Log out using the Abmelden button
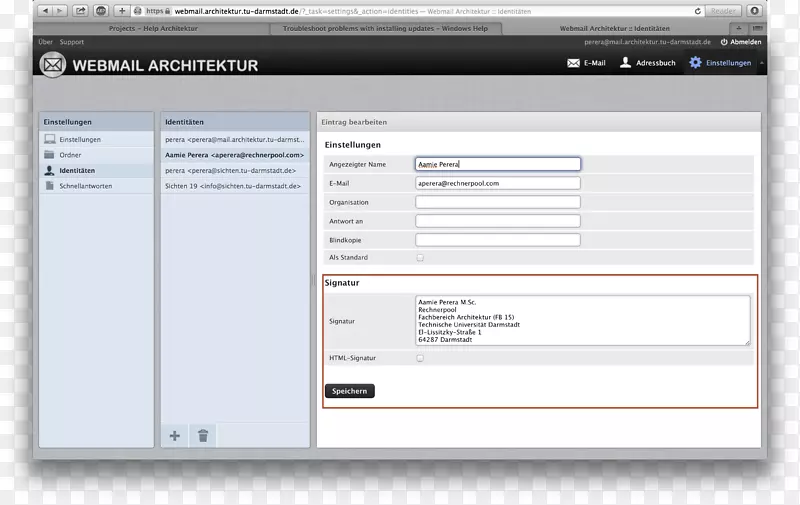 coord(741,42)
